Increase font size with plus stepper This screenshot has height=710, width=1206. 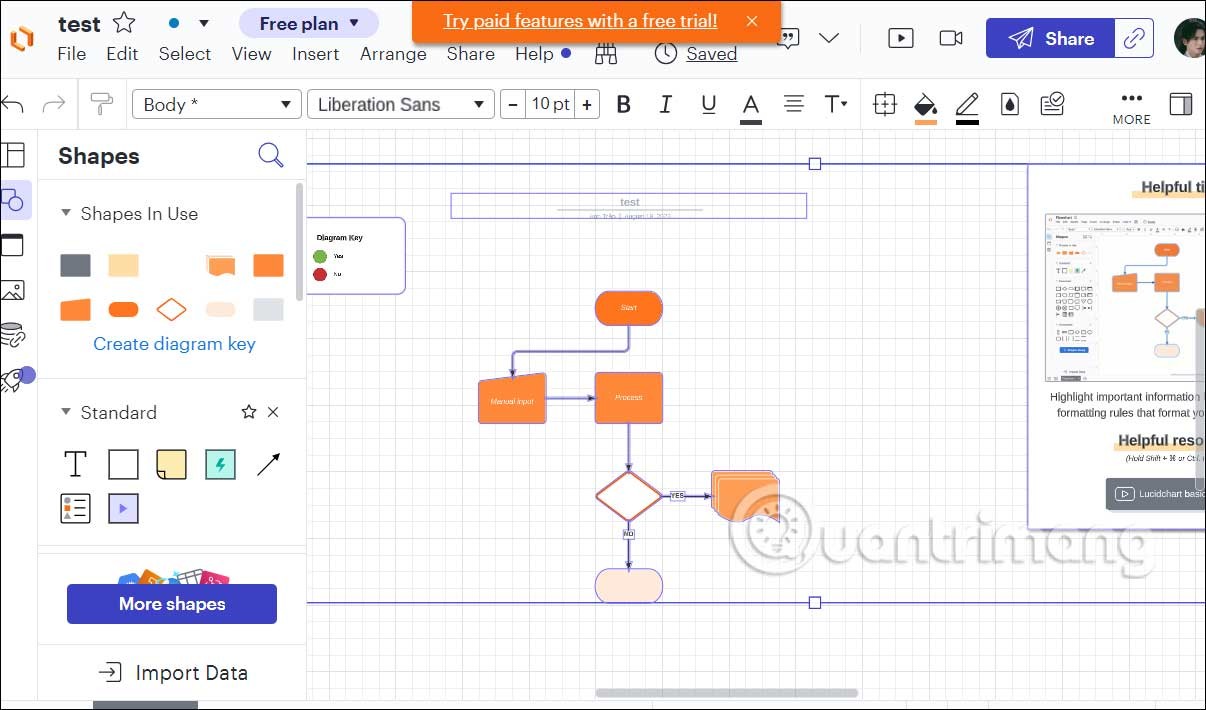click(x=587, y=104)
